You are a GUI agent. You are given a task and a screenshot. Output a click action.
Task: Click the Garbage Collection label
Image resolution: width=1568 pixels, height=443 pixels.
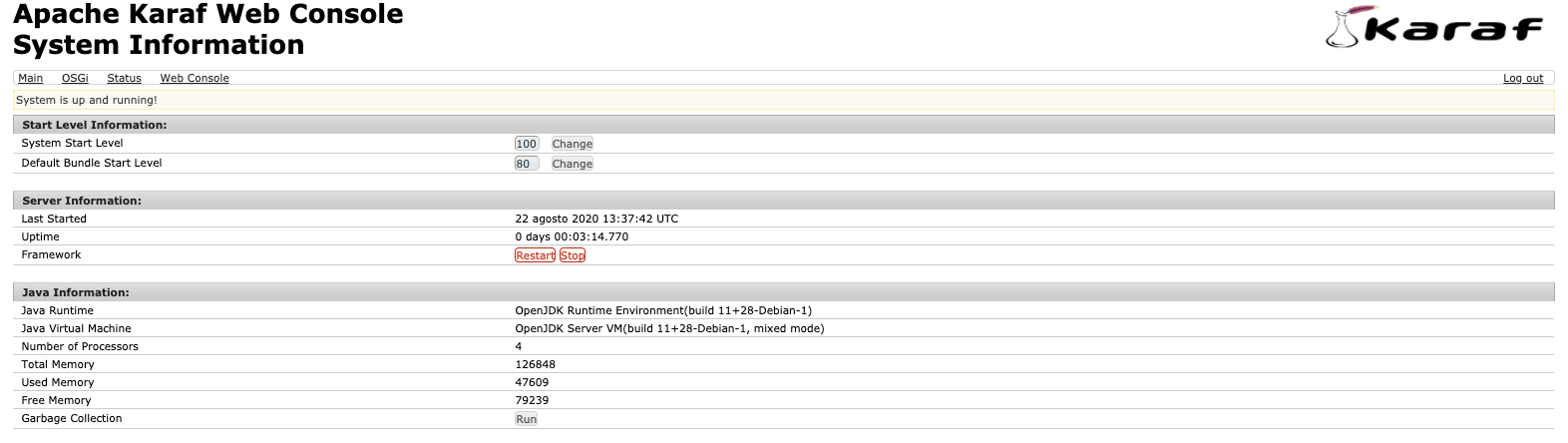[72, 418]
